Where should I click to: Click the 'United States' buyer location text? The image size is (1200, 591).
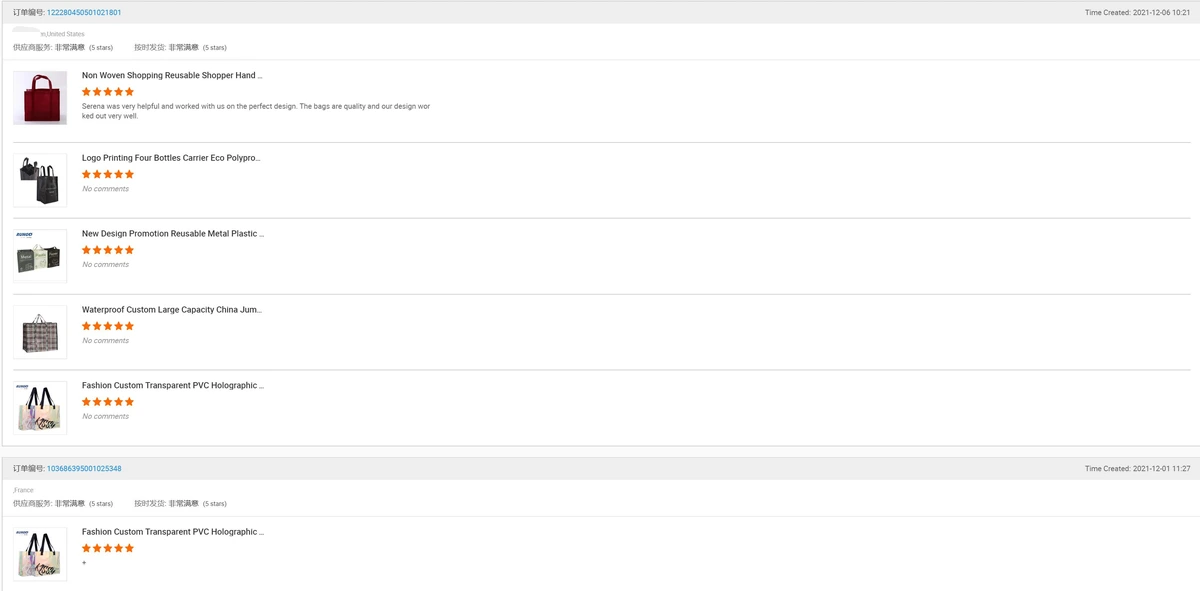(66, 34)
